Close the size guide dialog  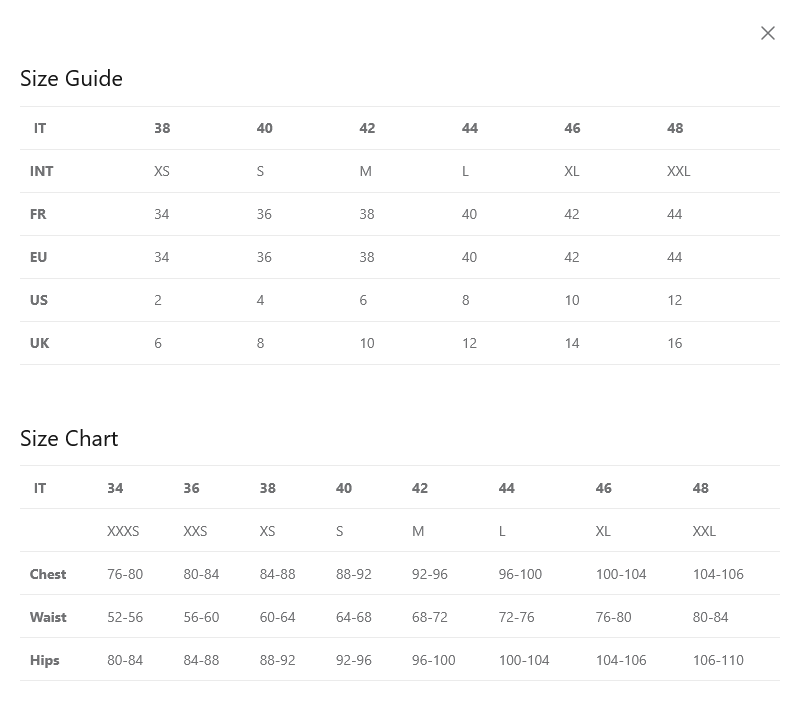[767, 33]
